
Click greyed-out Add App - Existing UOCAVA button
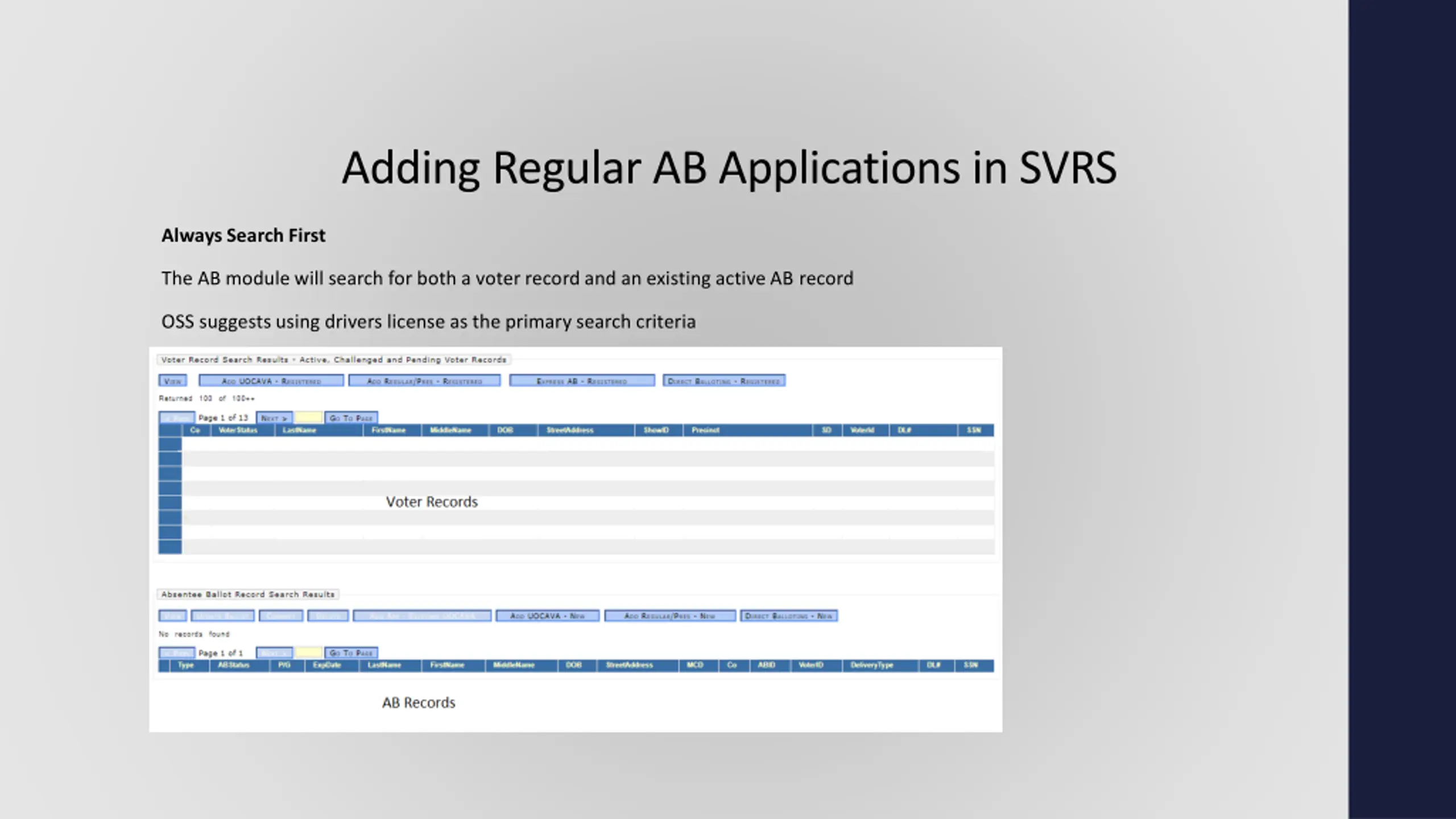[x=422, y=615]
